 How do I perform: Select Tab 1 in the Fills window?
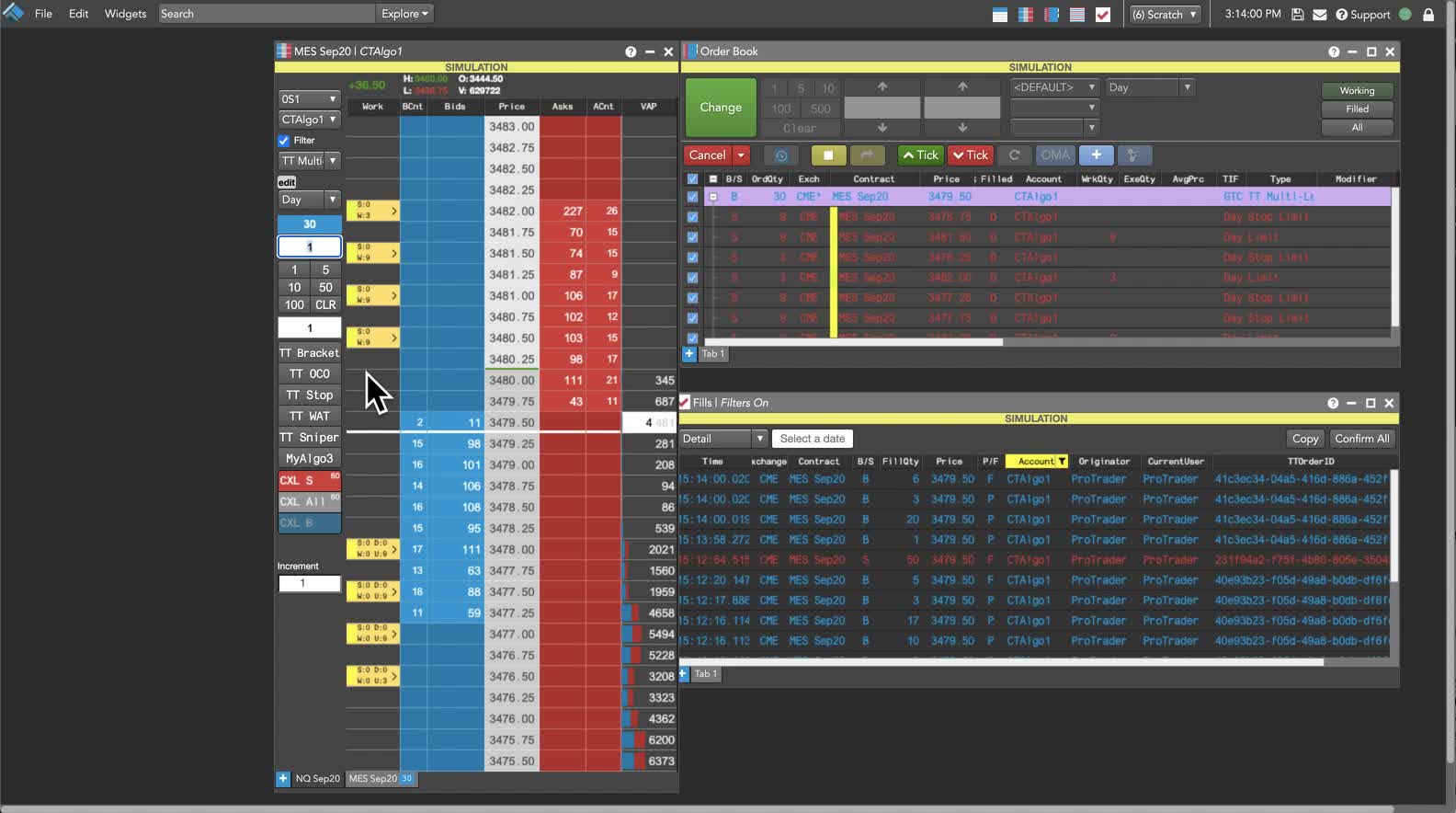[706, 674]
